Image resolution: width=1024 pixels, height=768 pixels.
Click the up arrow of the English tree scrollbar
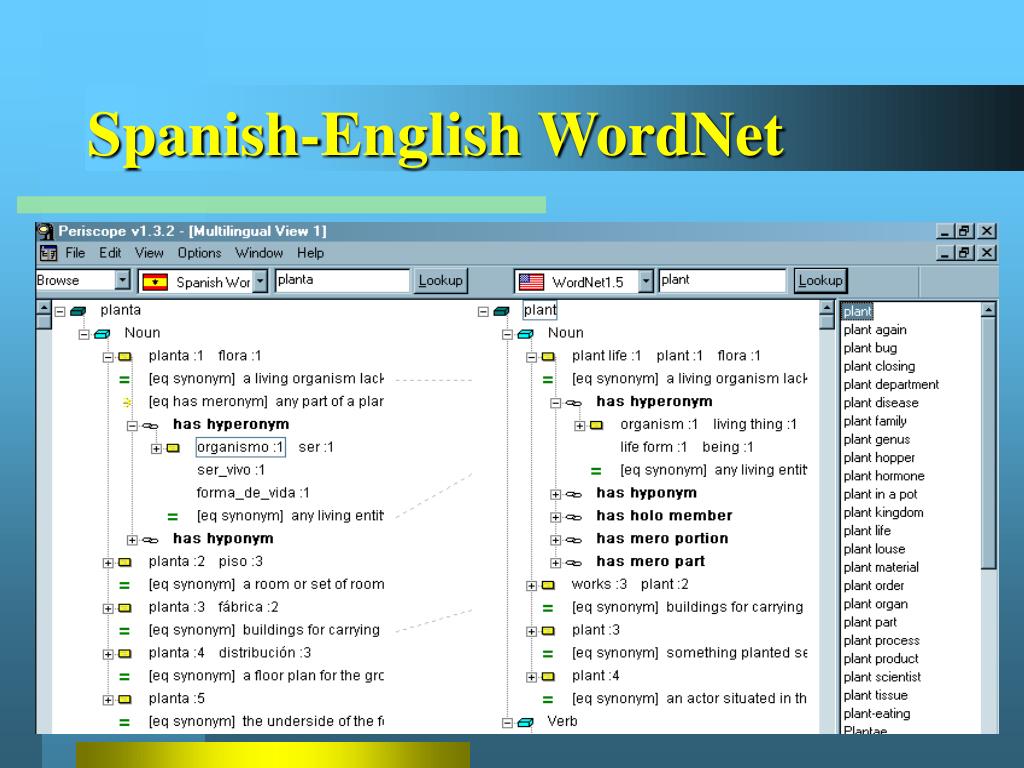coord(827,308)
